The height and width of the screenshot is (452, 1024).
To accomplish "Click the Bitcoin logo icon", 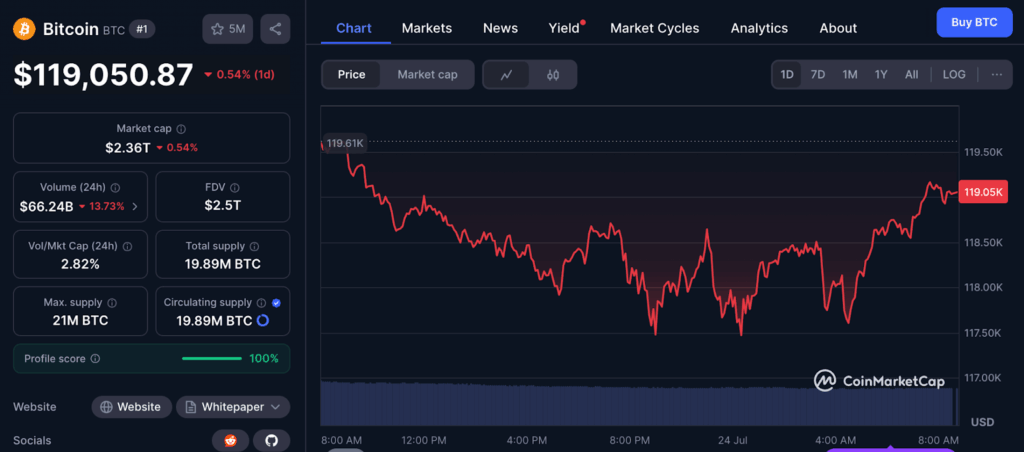I will (x=24, y=29).
